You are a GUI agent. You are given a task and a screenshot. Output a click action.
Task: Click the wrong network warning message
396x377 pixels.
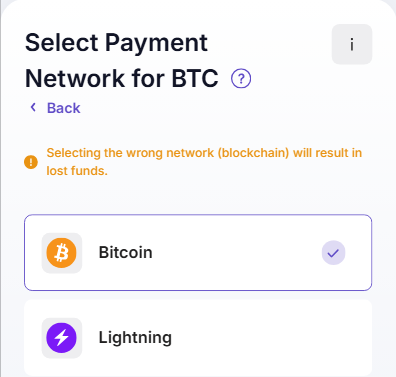coord(204,162)
